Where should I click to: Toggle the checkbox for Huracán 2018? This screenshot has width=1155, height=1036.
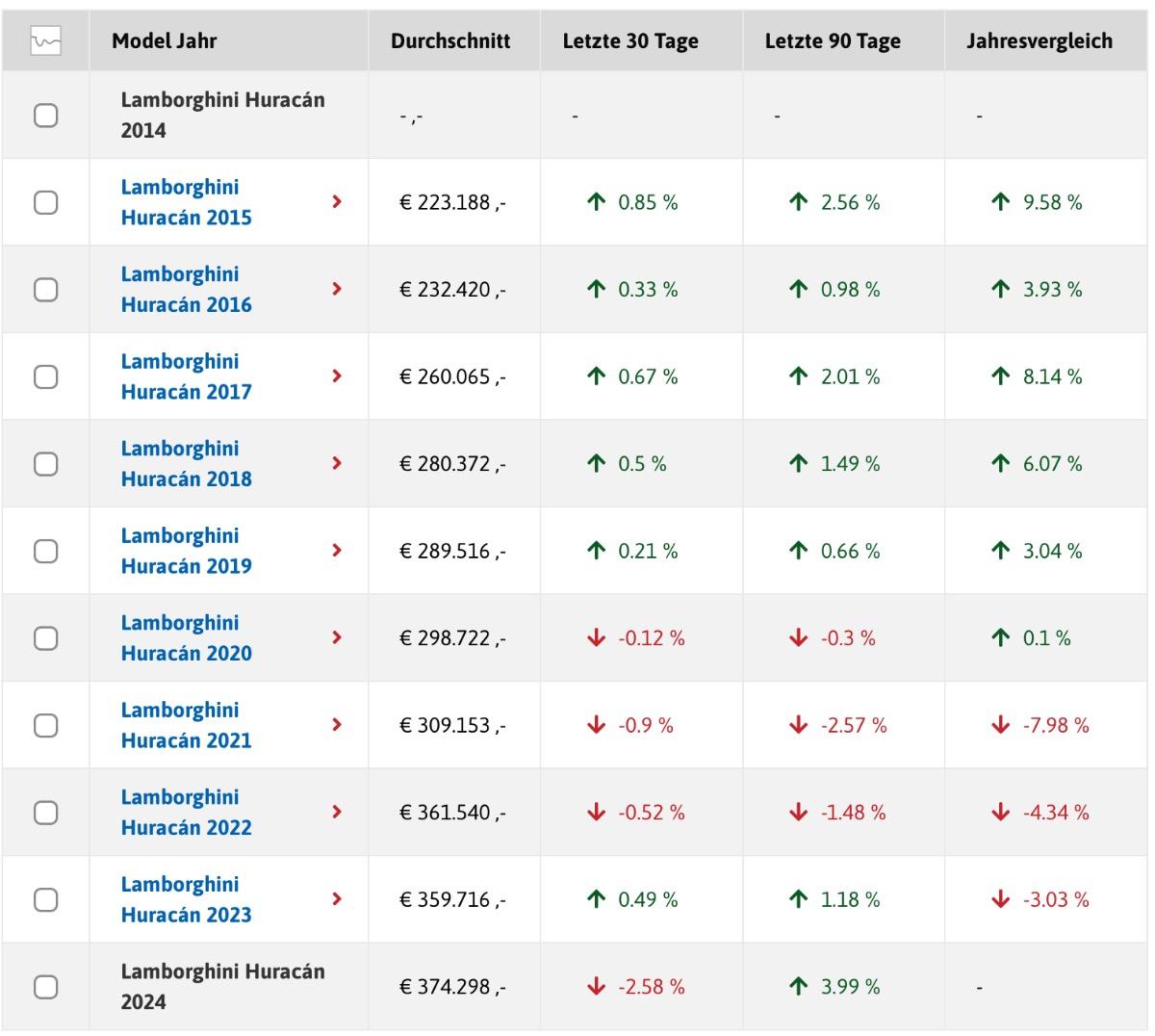tap(45, 464)
